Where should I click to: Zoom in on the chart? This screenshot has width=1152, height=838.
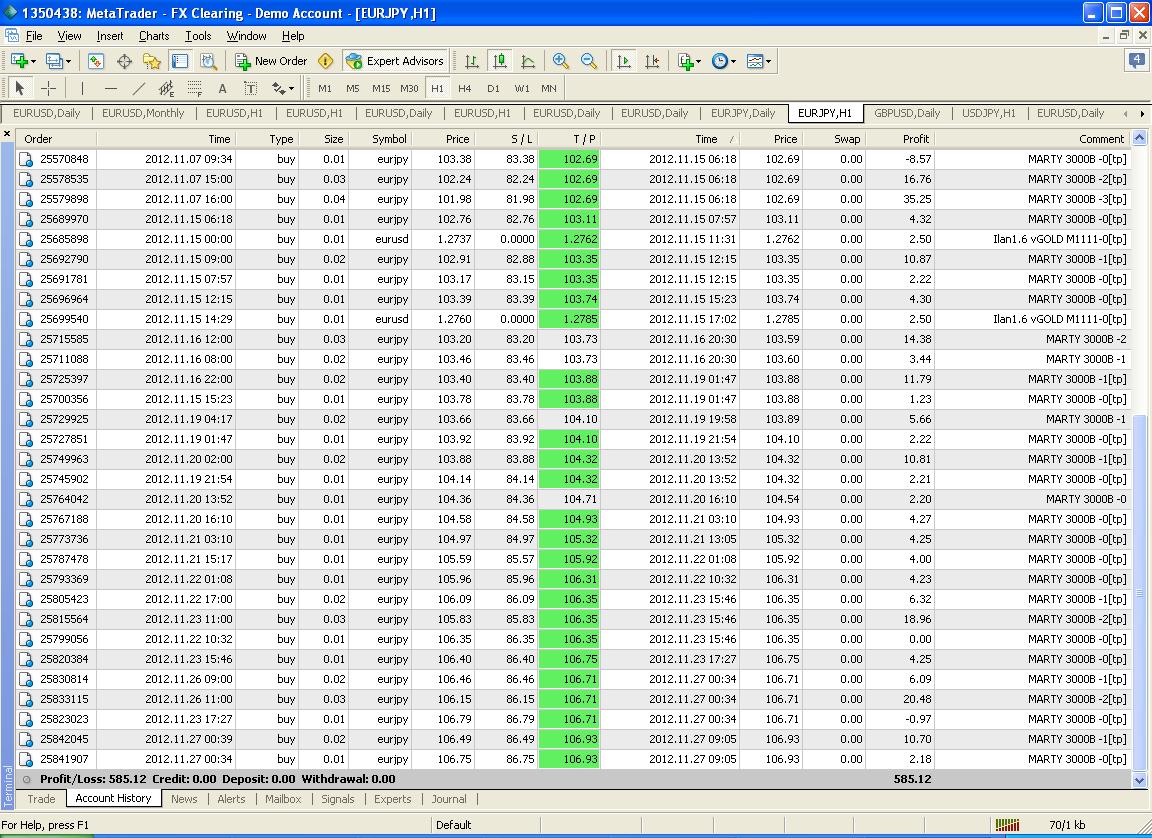point(561,62)
